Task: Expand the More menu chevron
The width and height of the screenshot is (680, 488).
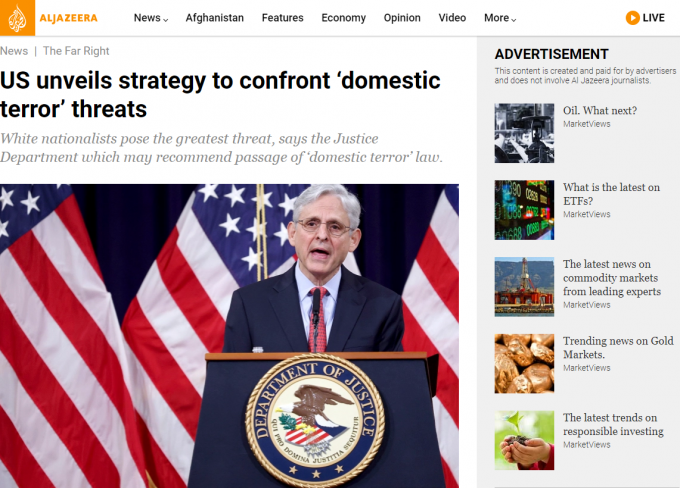Action: pos(514,20)
